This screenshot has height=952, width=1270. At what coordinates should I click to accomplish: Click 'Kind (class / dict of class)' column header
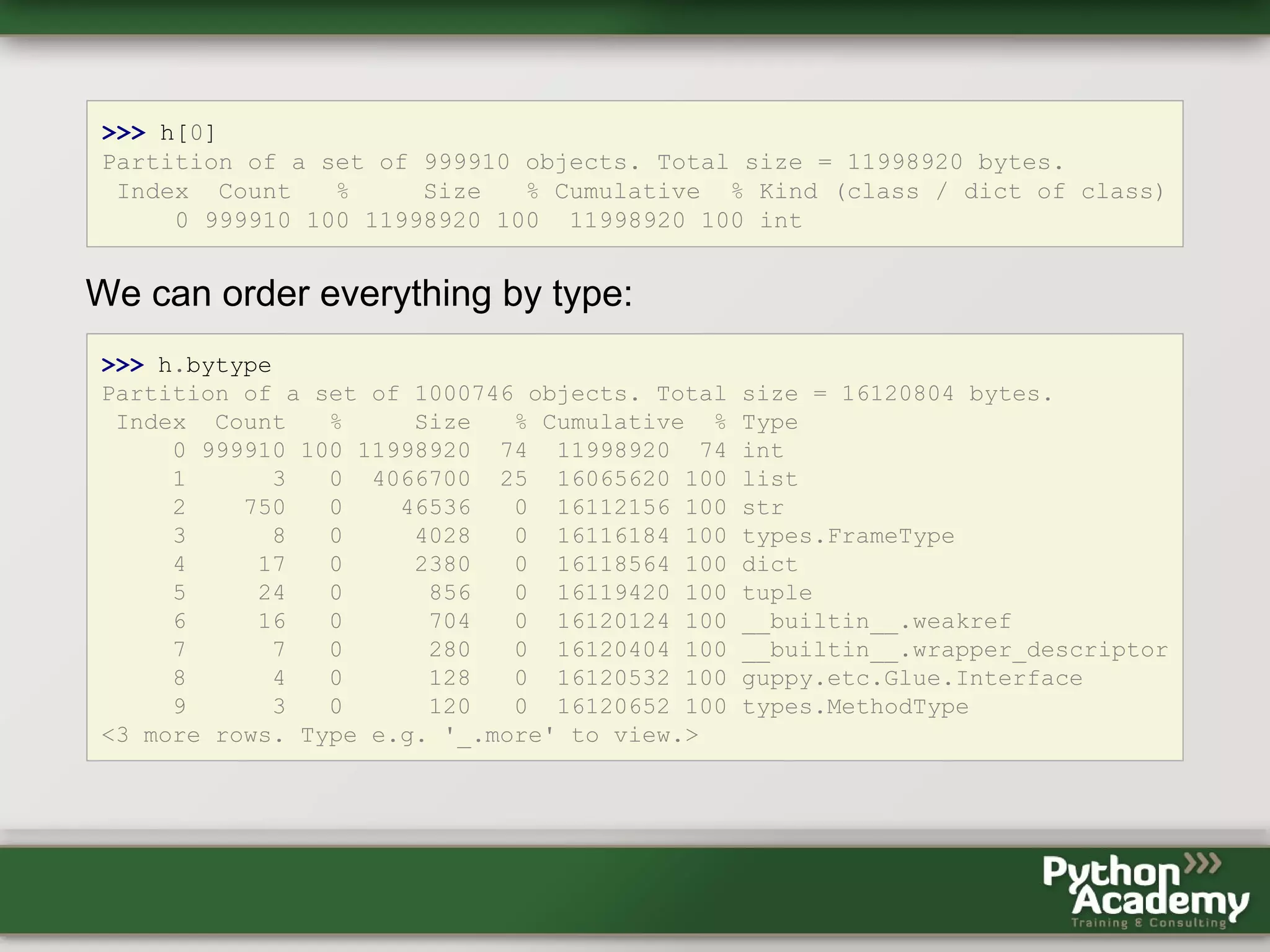(x=962, y=191)
